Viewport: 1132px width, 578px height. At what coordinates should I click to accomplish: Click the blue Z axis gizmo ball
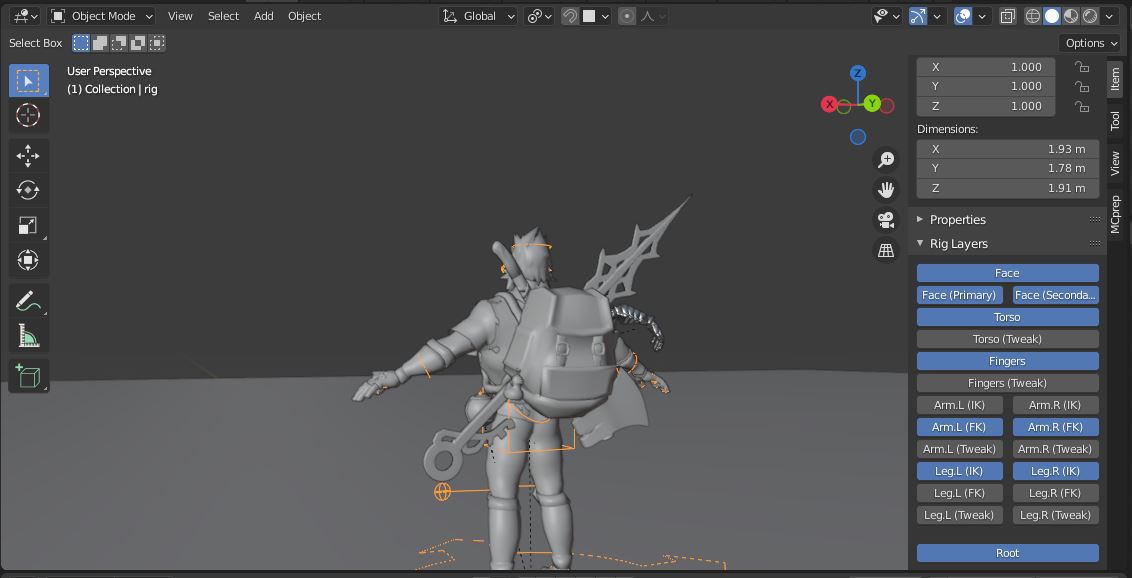[858, 73]
